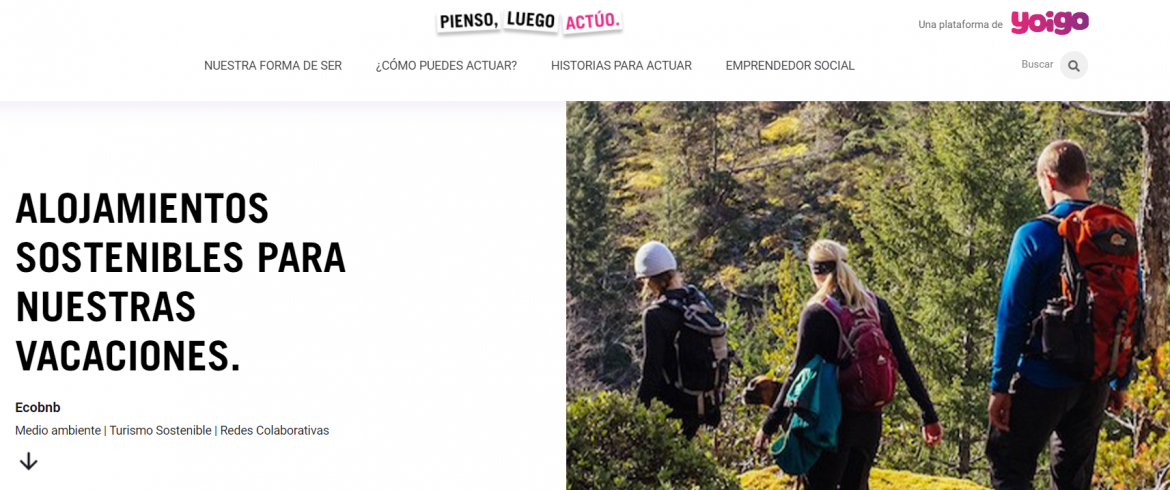Go to HISTORIAS PARA ACTUAR
This screenshot has height=490, width=1170.
(622, 66)
